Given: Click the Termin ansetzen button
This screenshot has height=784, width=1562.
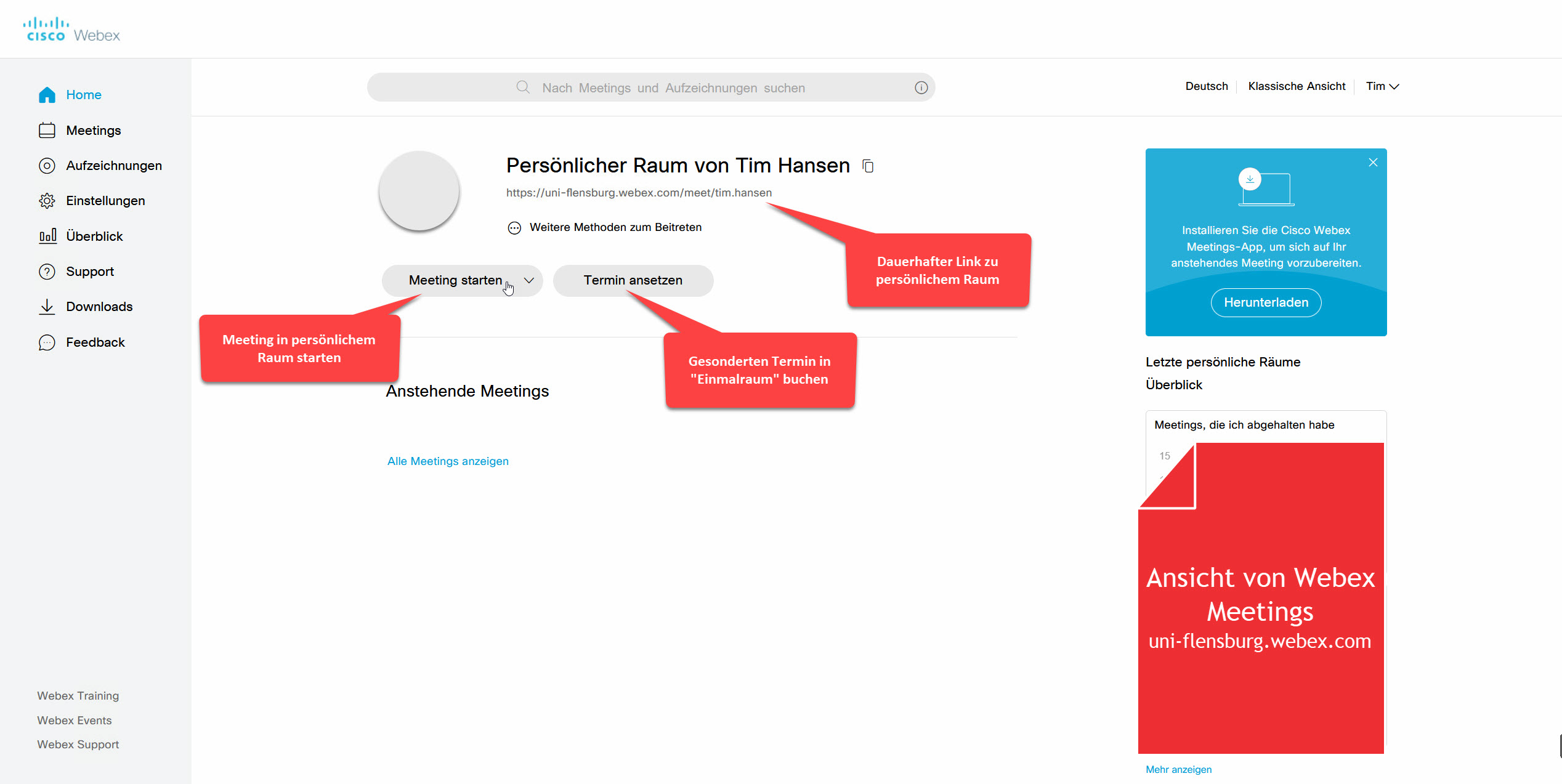Looking at the screenshot, I should (x=633, y=280).
